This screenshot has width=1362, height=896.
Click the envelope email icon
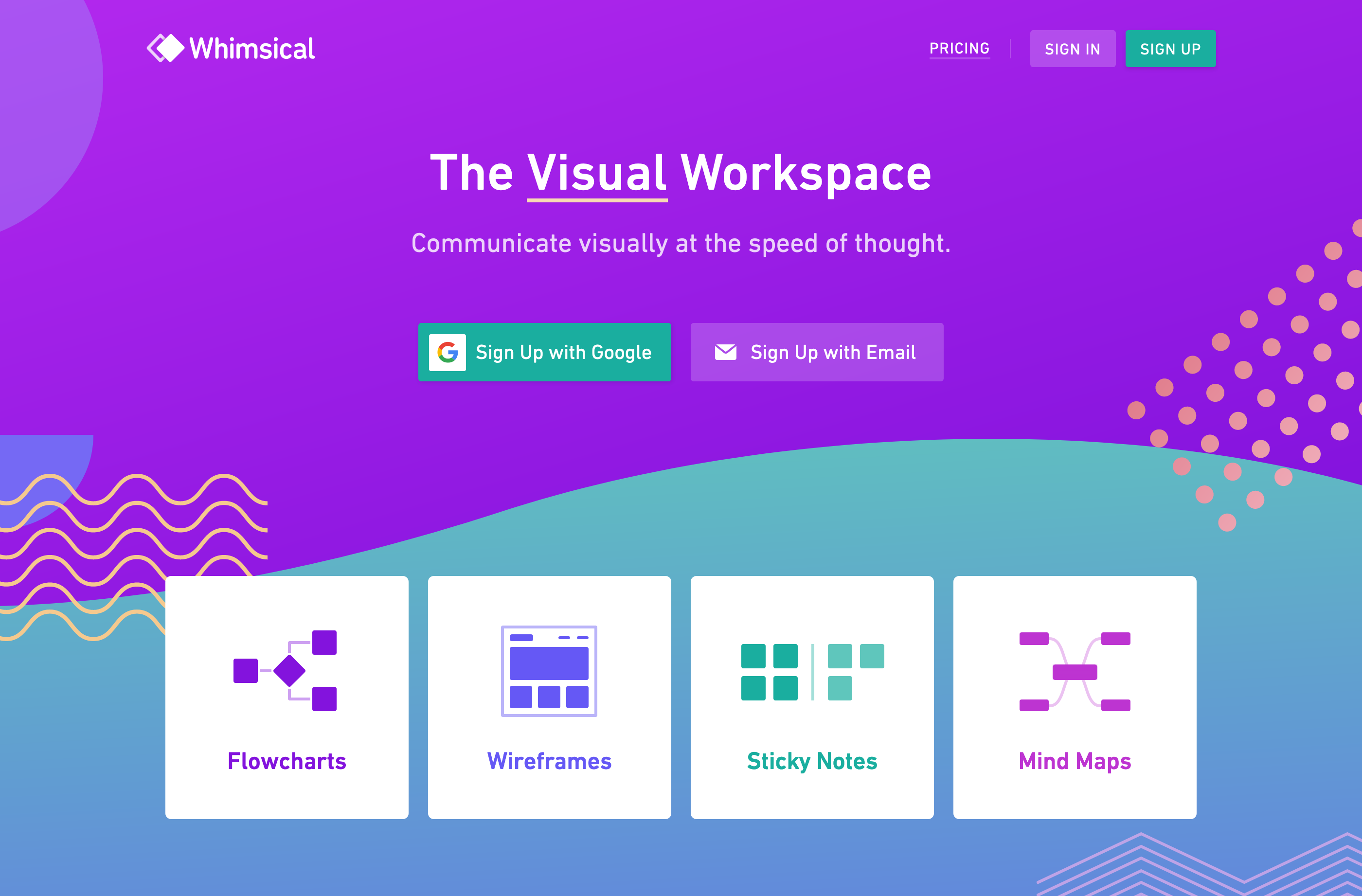726,353
